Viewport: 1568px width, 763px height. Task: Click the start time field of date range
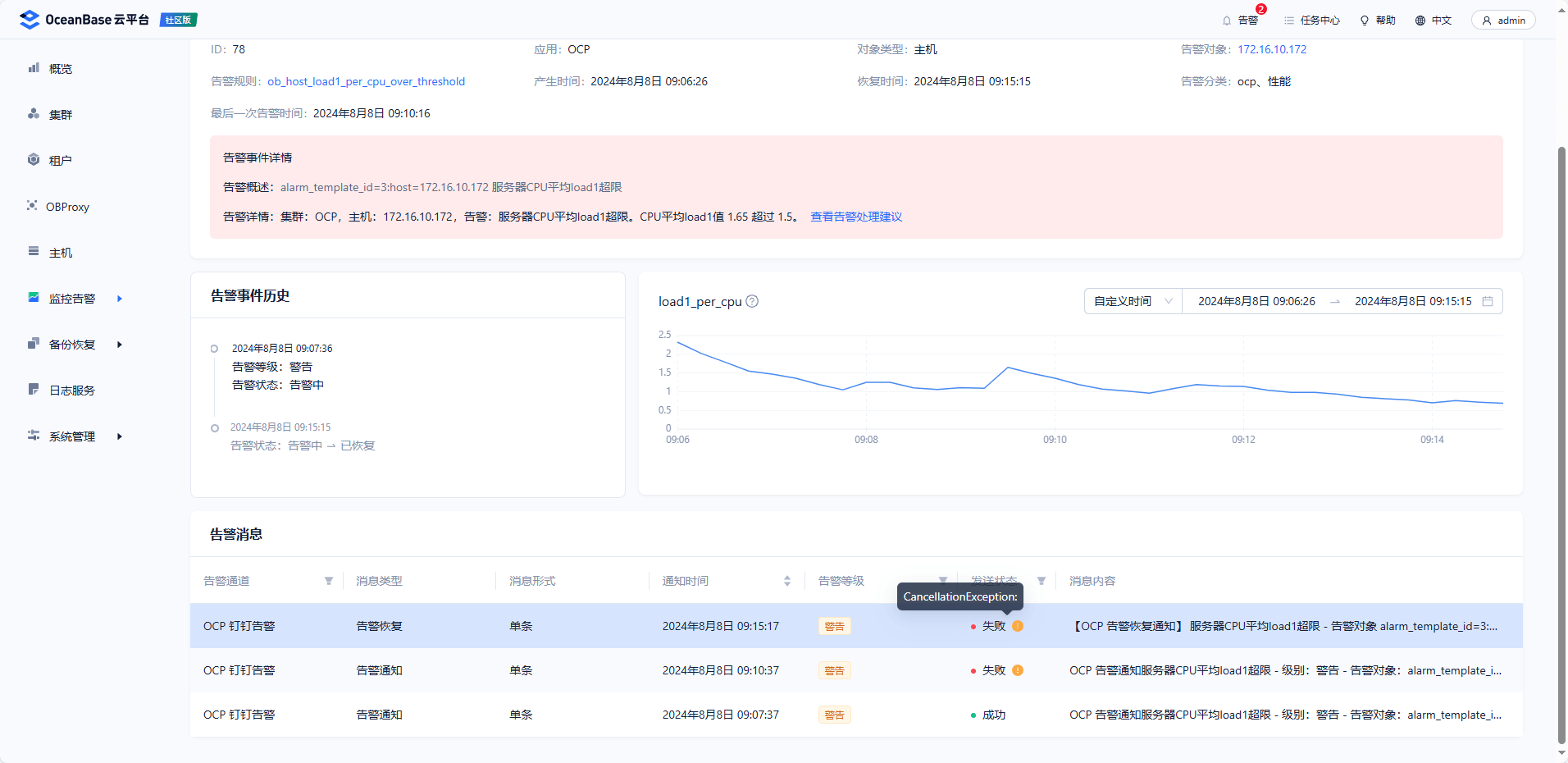1256,301
